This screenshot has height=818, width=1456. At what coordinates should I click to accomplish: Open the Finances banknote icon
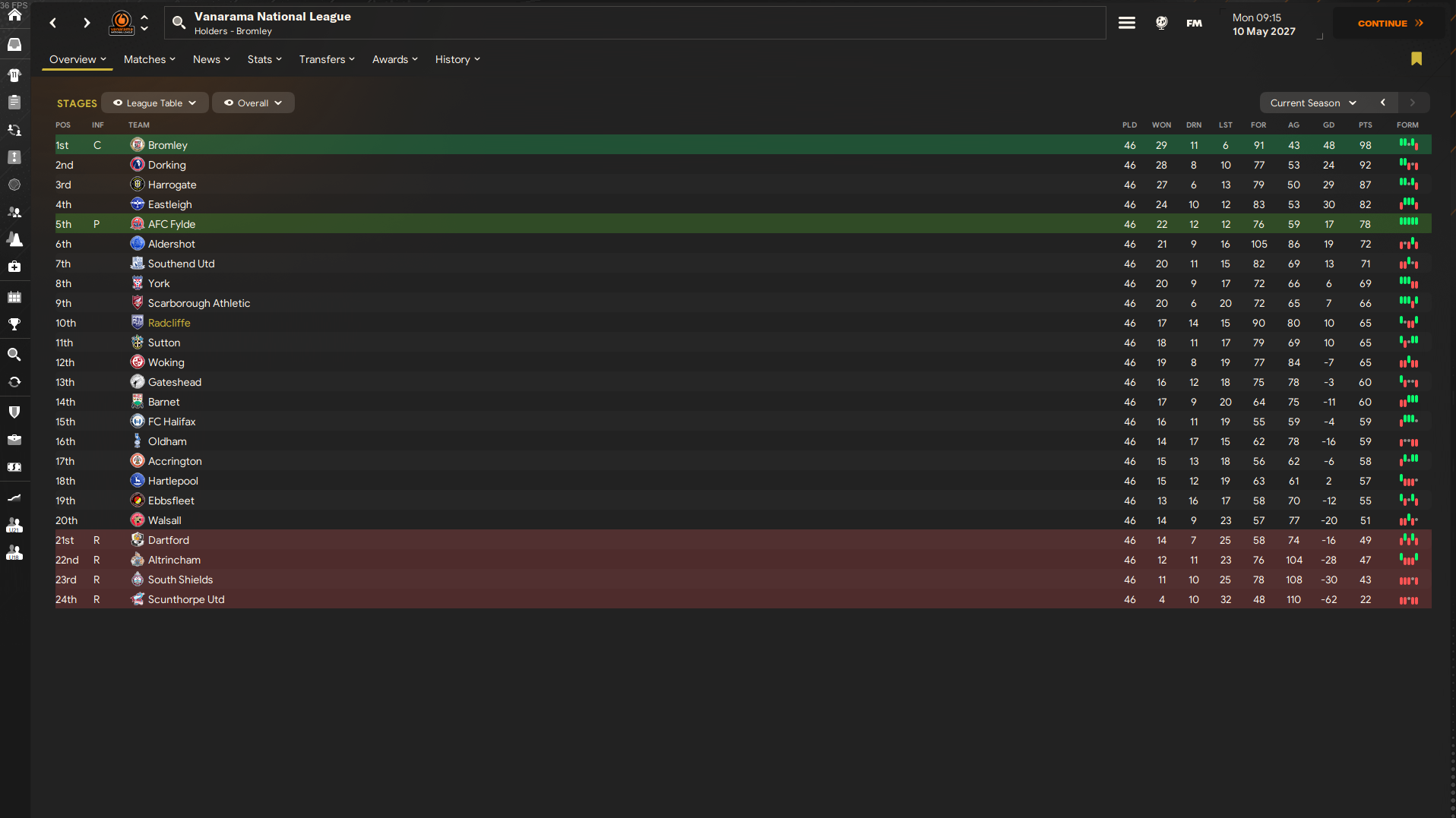click(x=14, y=467)
